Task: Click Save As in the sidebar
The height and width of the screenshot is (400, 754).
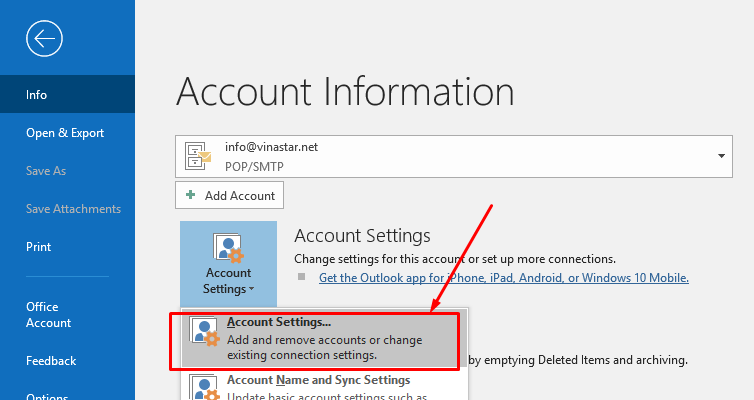Action: coord(46,171)
